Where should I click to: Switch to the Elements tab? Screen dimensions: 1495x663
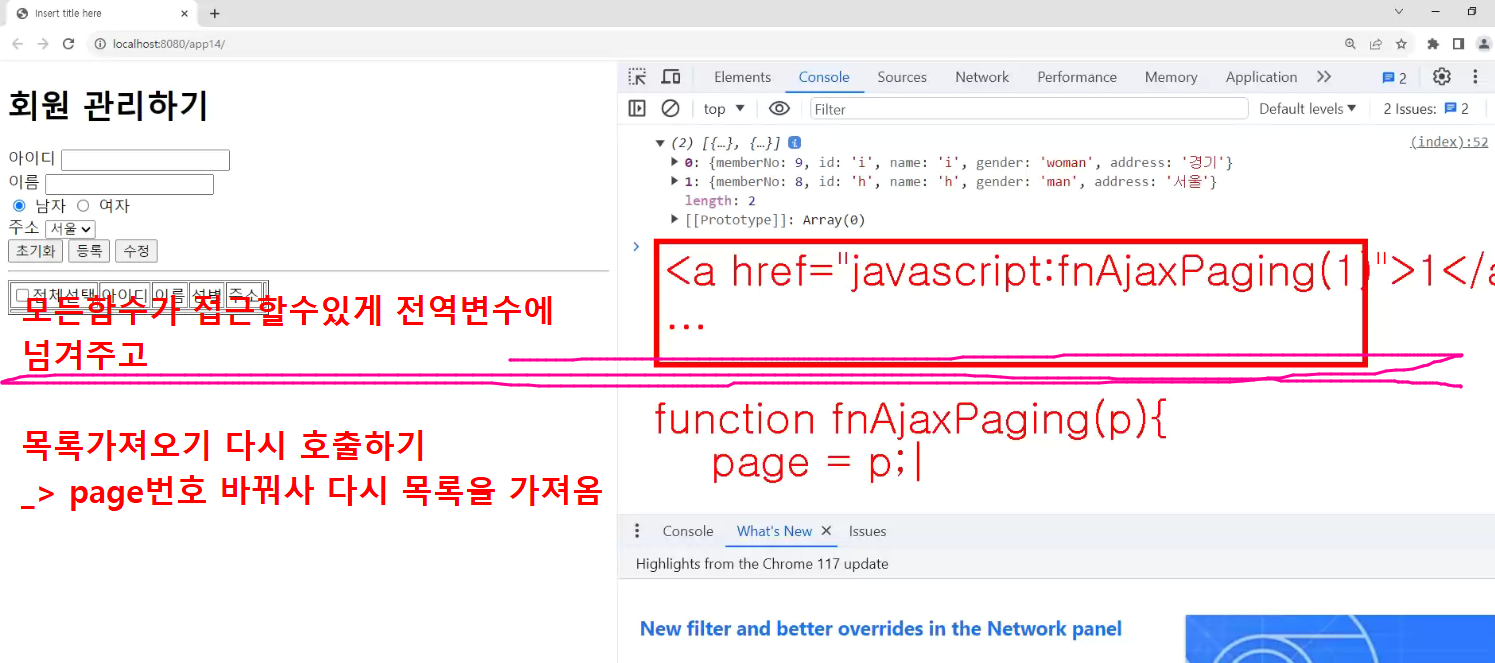coord(742,77)
